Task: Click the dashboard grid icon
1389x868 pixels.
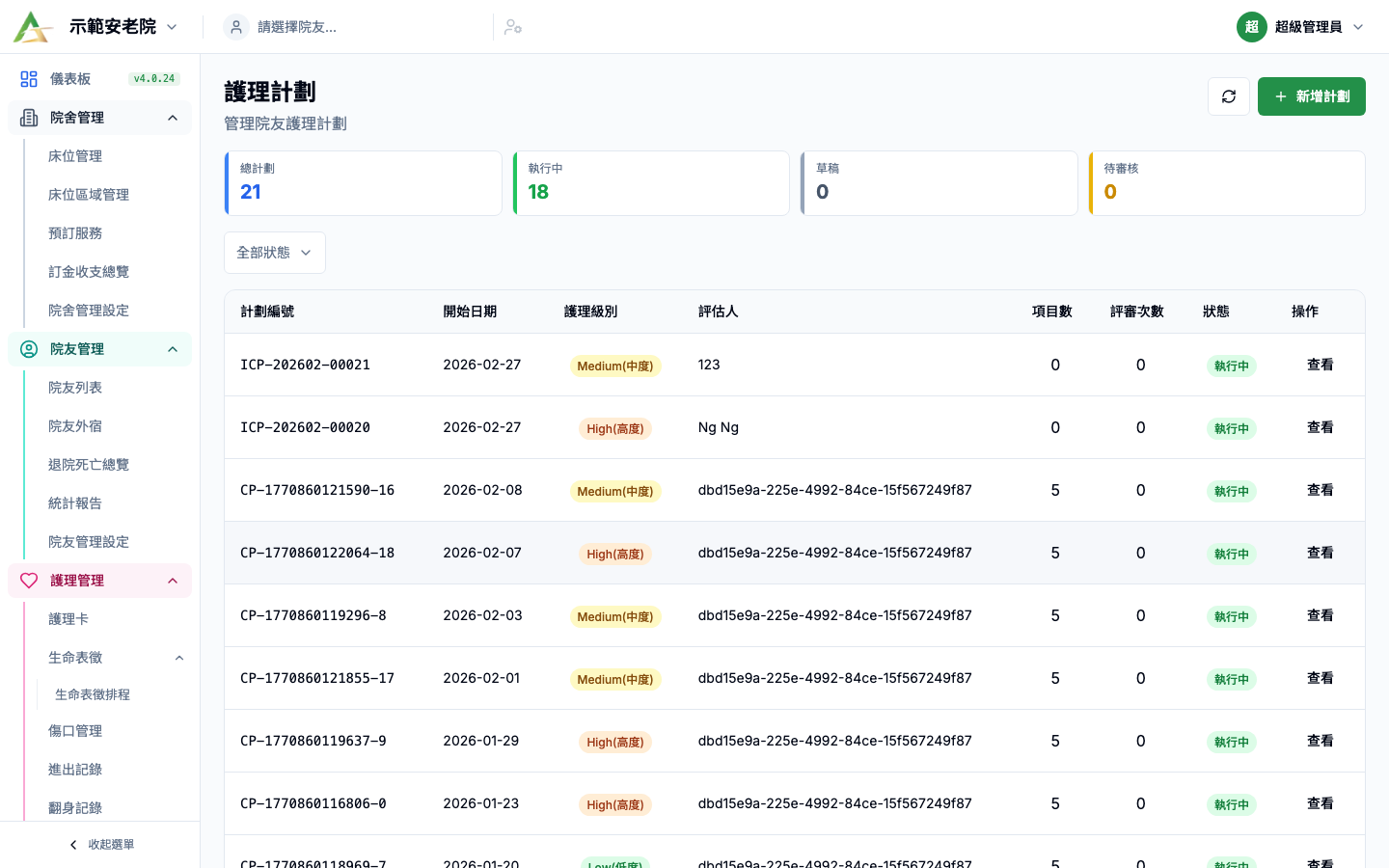Action: click(x=29, y=79)
